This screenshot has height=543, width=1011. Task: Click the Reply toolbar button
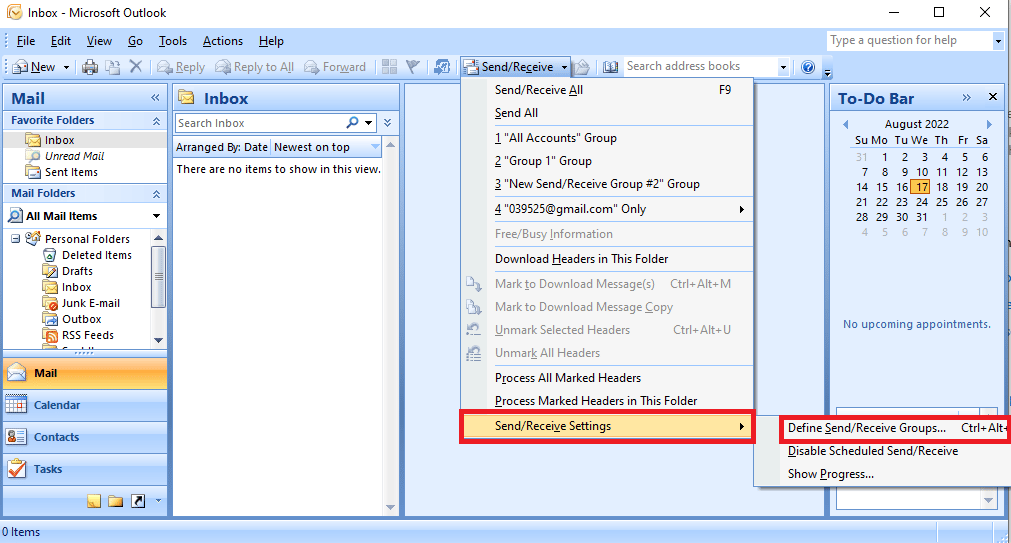tap(181, 66)
